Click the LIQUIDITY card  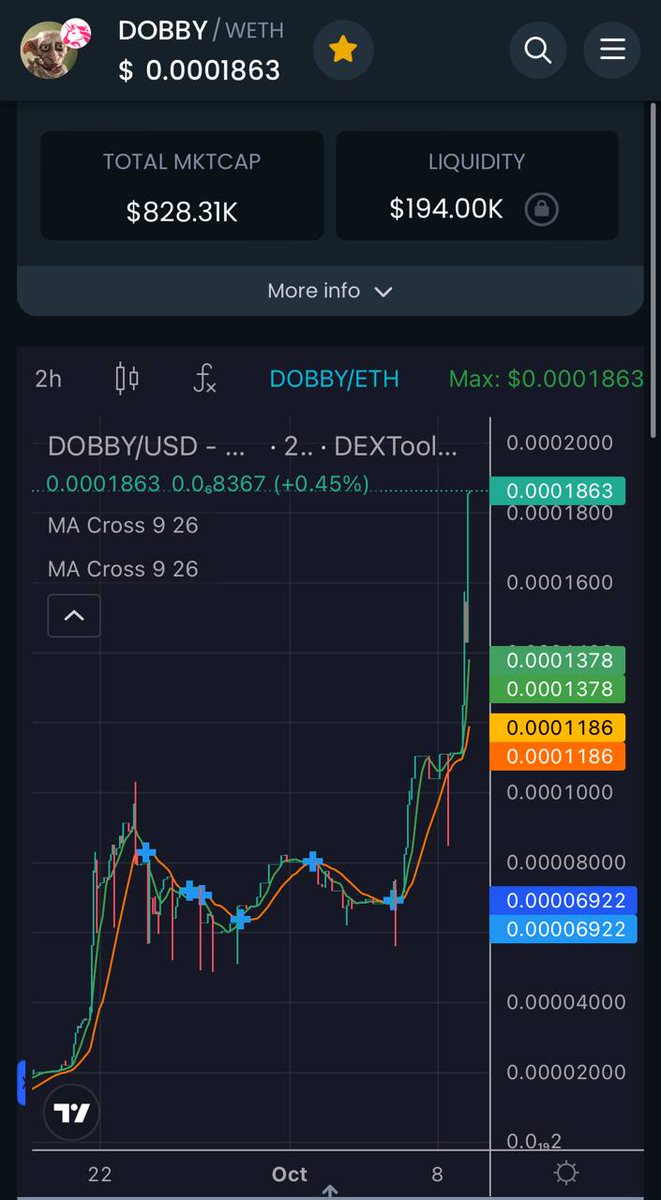tap(477, 186)
